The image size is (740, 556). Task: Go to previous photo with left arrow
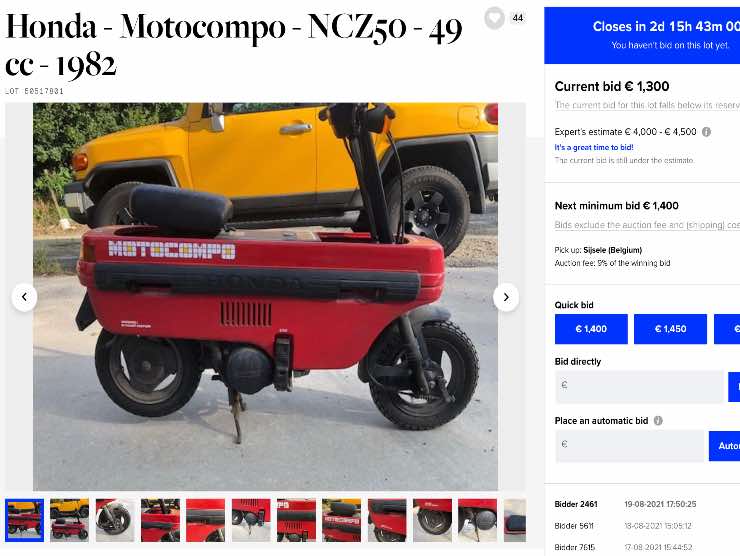pyautogui.click(x=24, y=297)
